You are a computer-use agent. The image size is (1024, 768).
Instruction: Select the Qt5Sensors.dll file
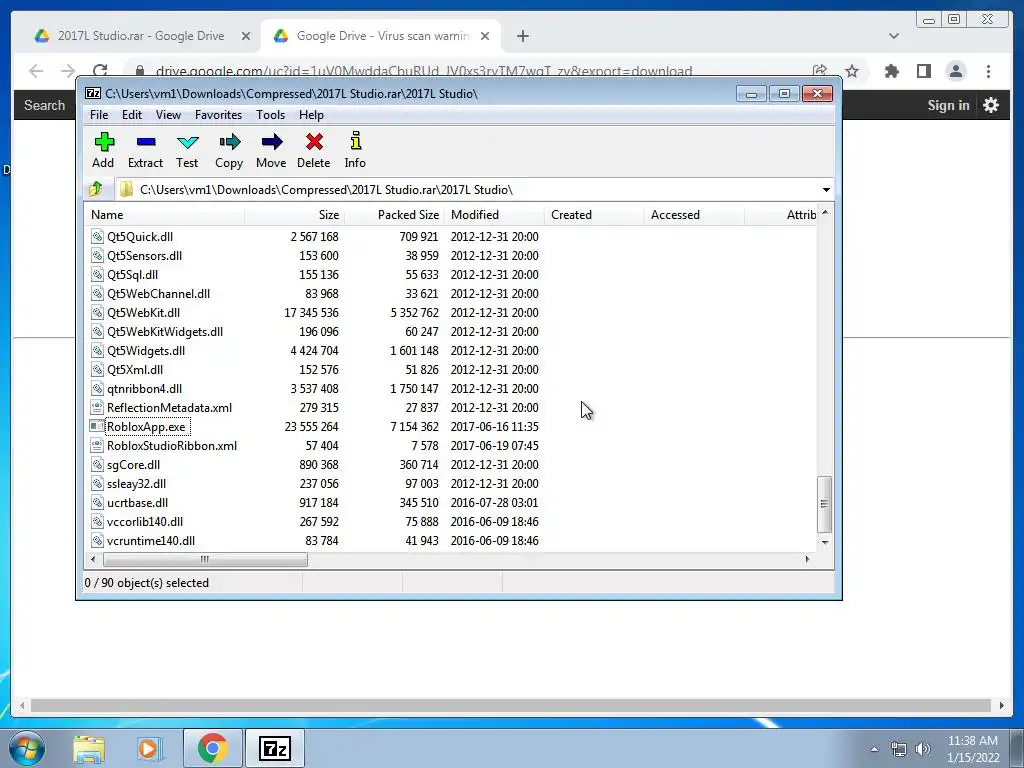pyautogui.click(x=144, y=256)
